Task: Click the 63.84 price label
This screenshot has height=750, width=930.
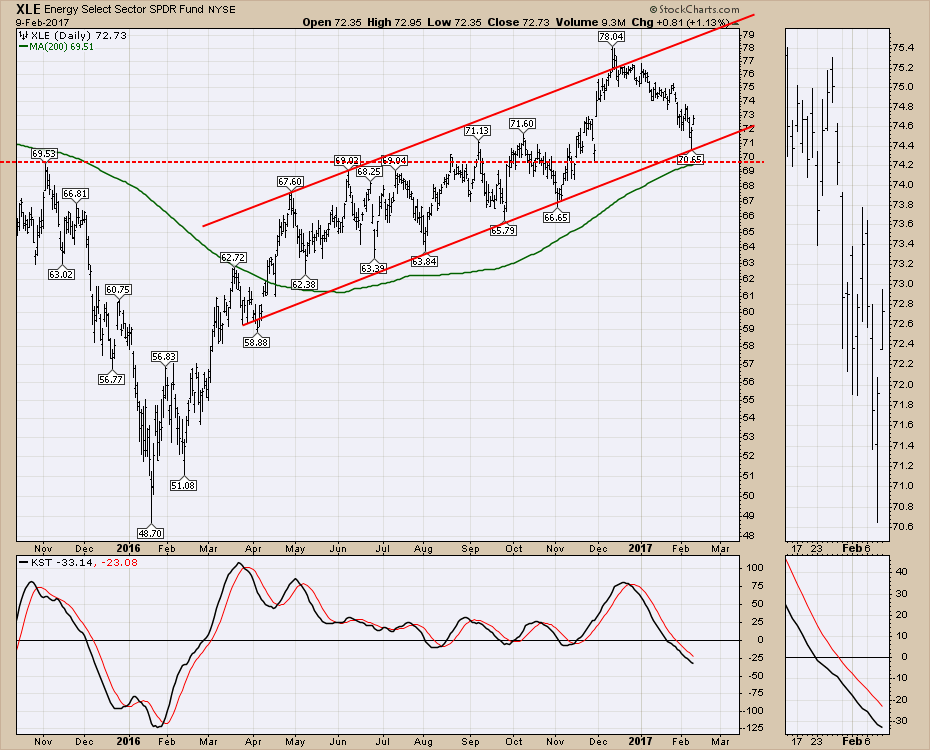Action: [x=424, y=261]
